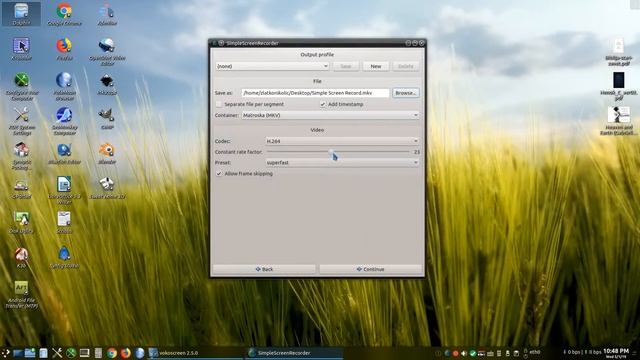The width and height of the screenshot is (640, 360).
Task: Click the eth0 network monitor in tray
Action: (x=533, y=352)
